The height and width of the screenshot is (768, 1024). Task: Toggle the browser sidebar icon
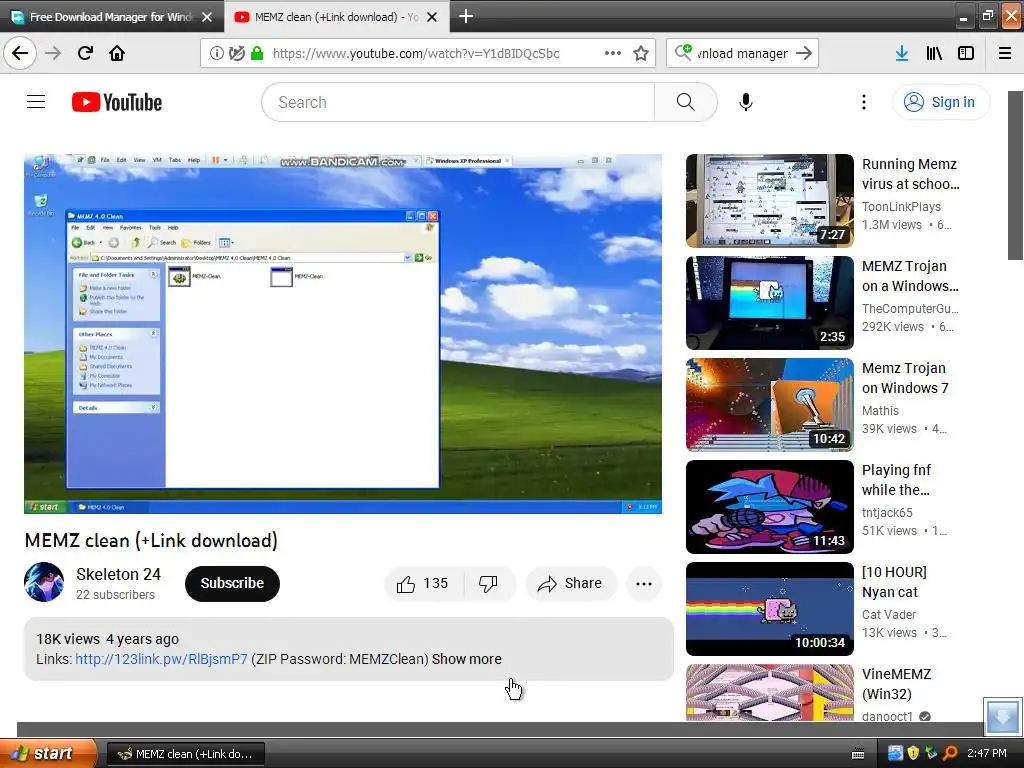966,53
